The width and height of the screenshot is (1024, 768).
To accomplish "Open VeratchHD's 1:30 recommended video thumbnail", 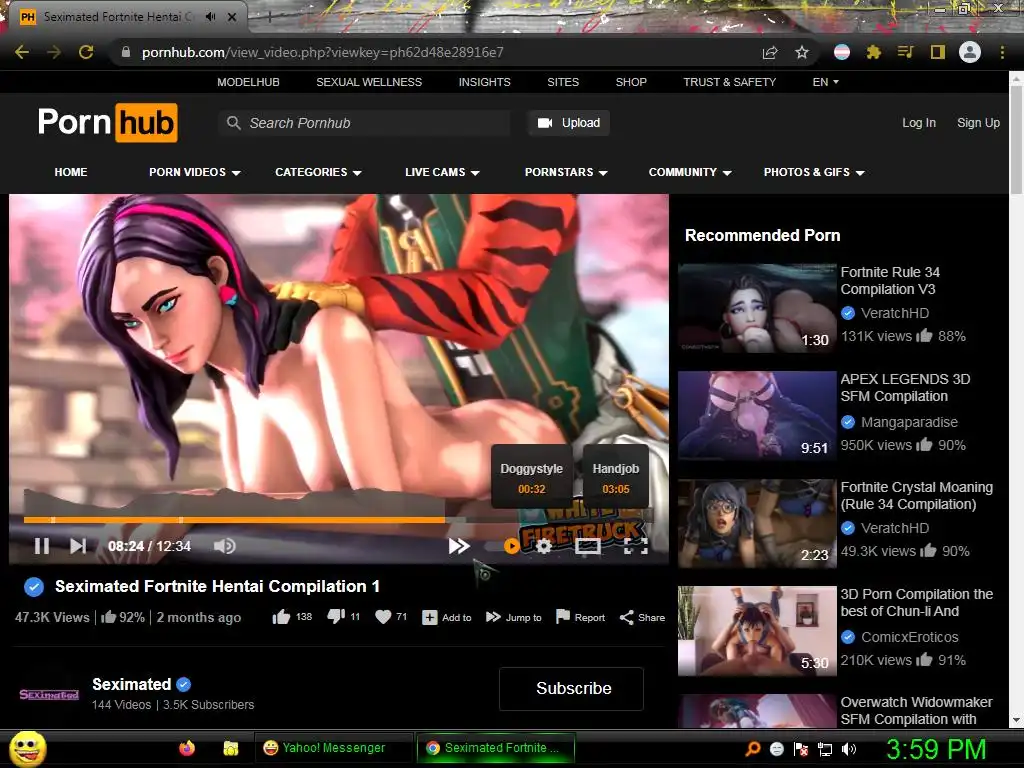I will (757, 308).
